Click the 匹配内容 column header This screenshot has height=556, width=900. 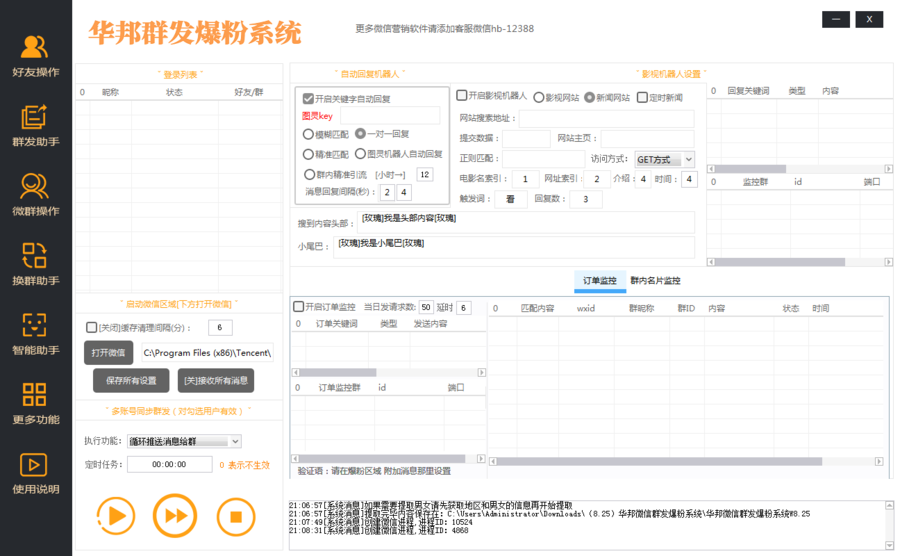[x=537, y=308]
